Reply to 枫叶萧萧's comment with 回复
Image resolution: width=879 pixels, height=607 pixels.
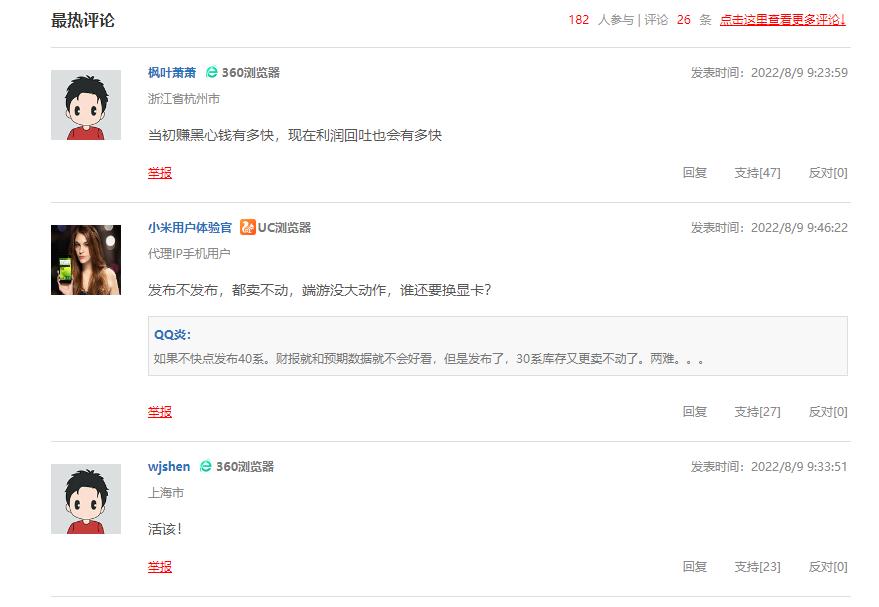point(695,172)
